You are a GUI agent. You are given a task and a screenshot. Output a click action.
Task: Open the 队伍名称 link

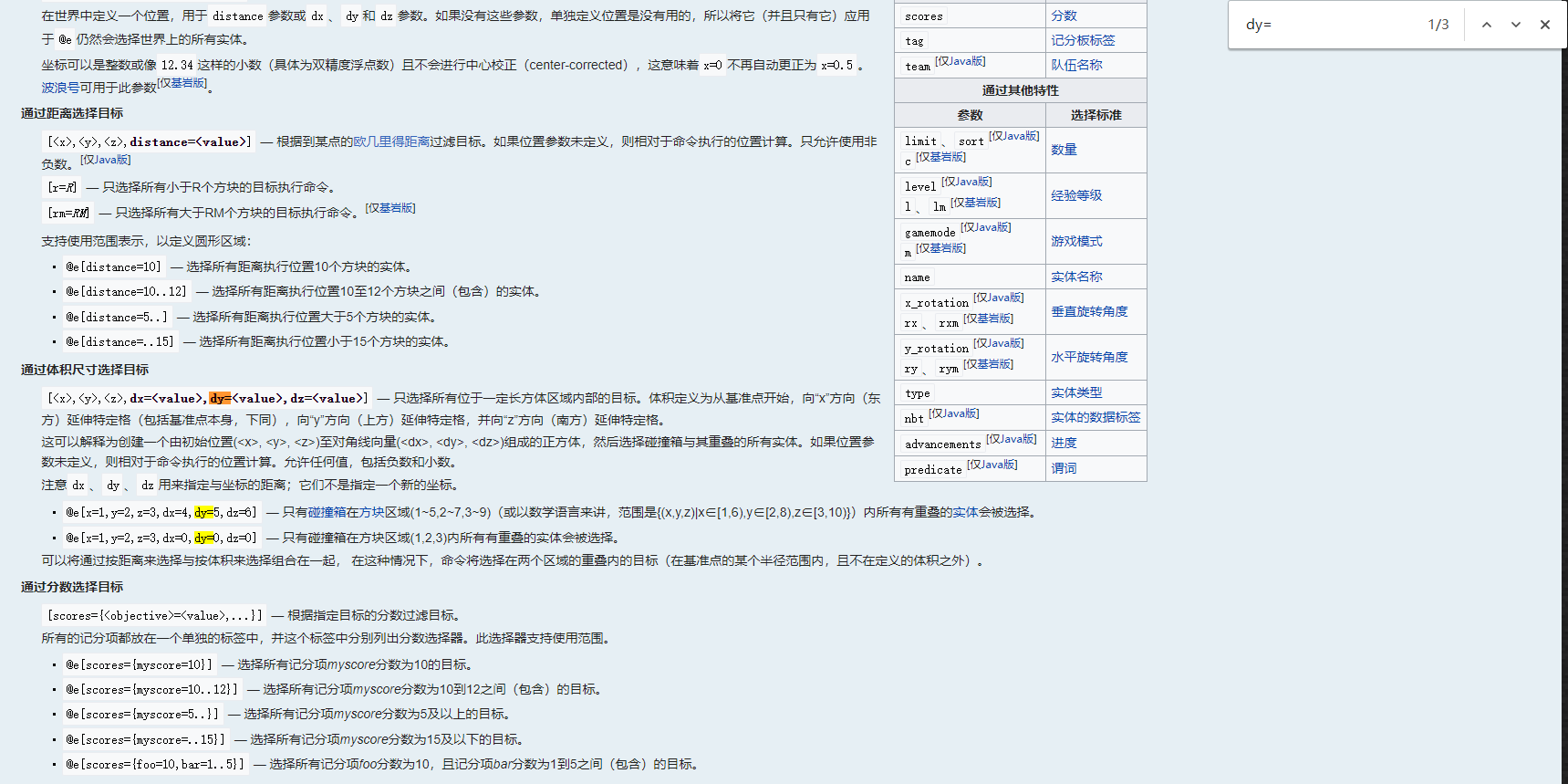click(1076, 65)
